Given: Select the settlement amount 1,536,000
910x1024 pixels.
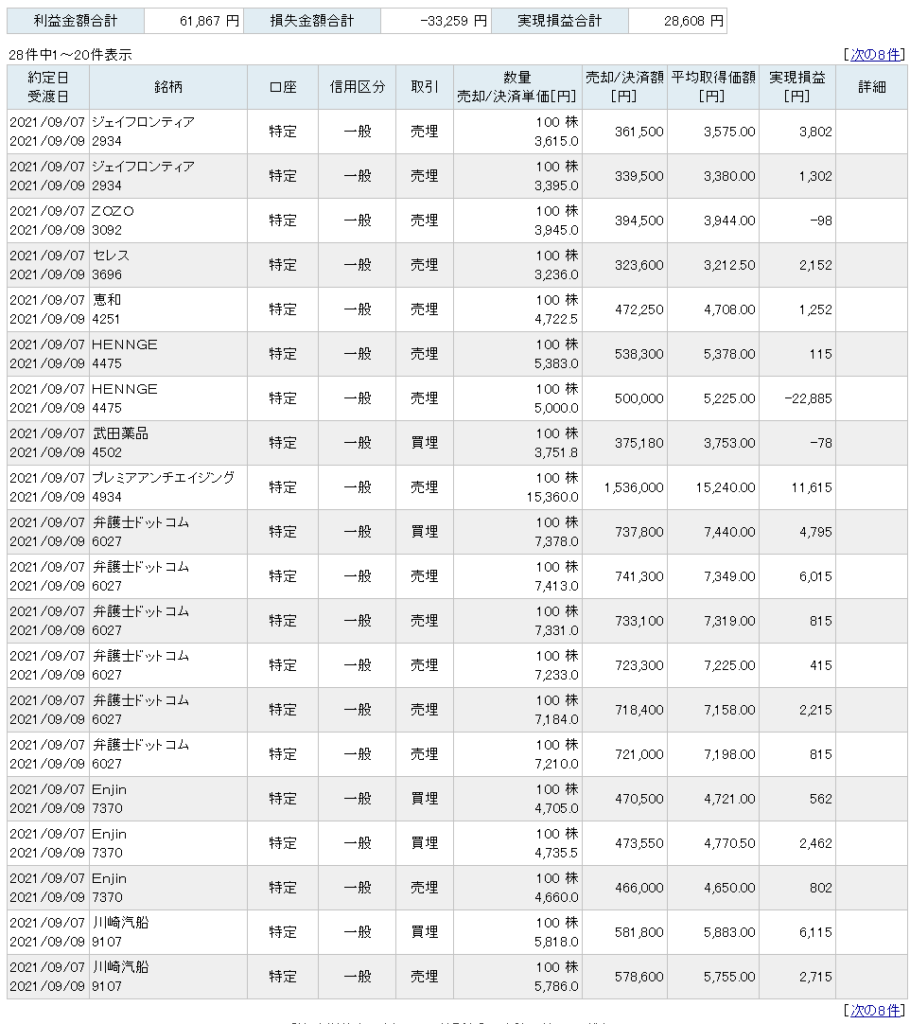Looking at the screenshot, I should (x=634, y=487).
